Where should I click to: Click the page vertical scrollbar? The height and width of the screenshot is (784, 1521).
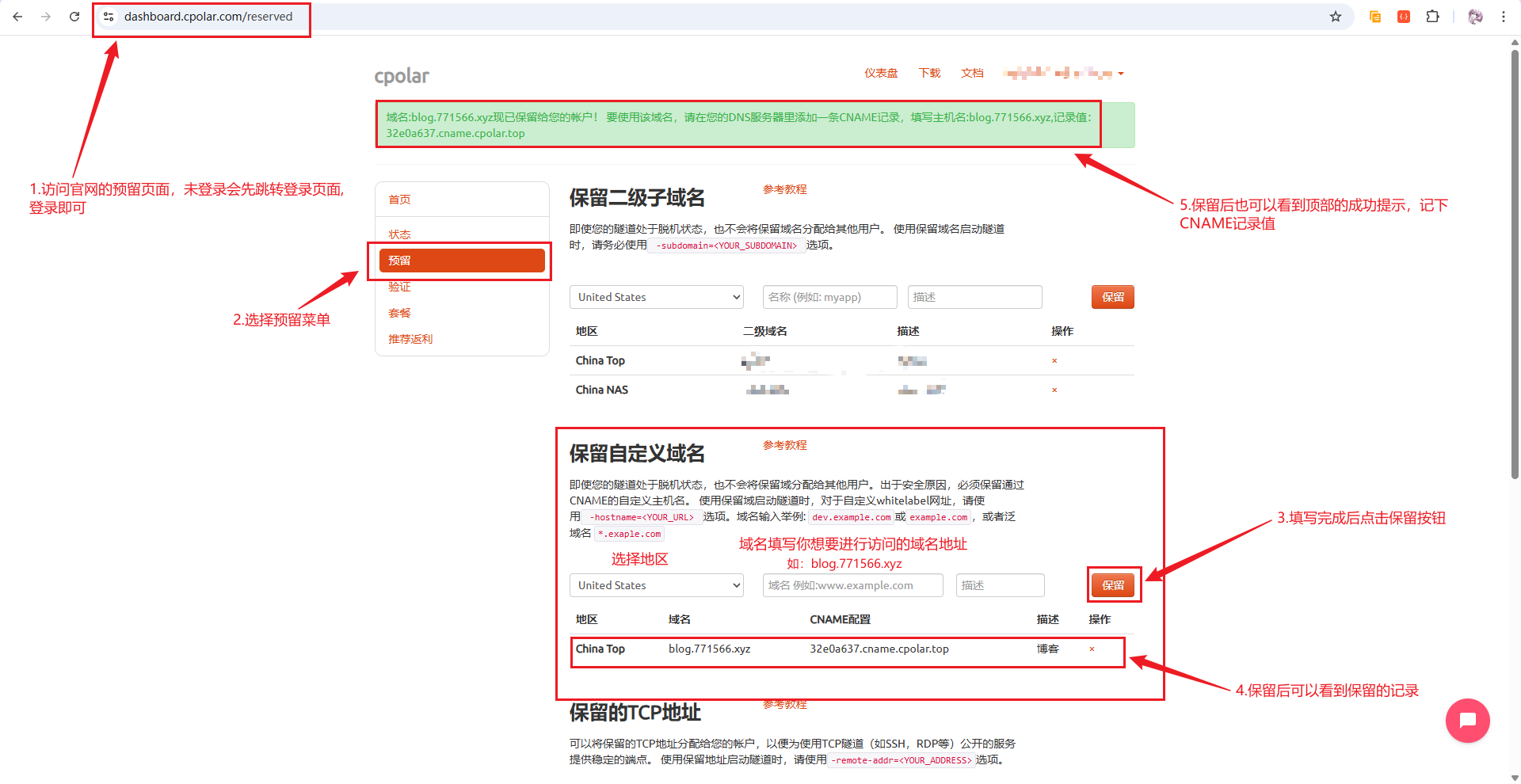coord(1515,261)
